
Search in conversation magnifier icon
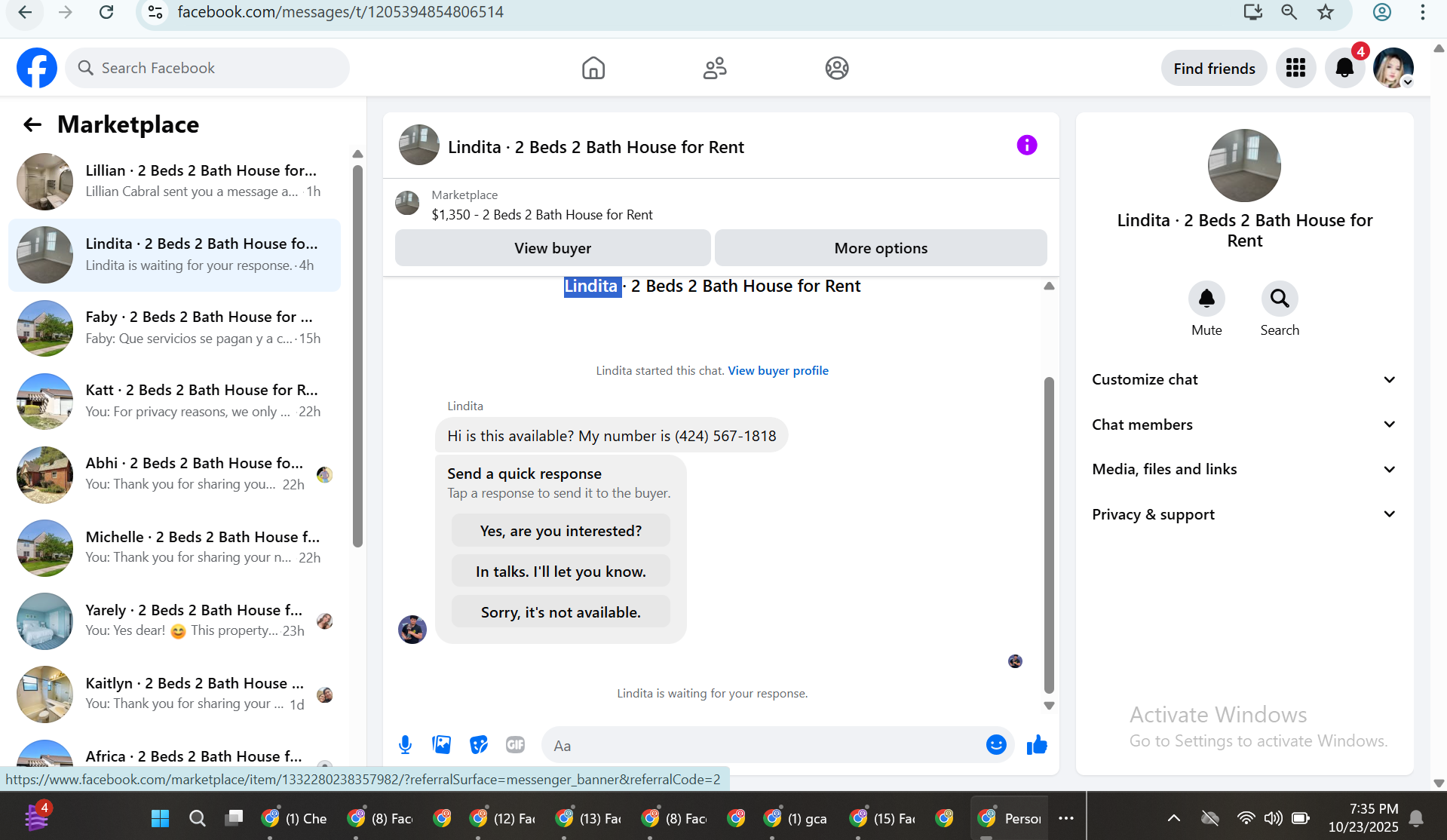click(1280, 299)
